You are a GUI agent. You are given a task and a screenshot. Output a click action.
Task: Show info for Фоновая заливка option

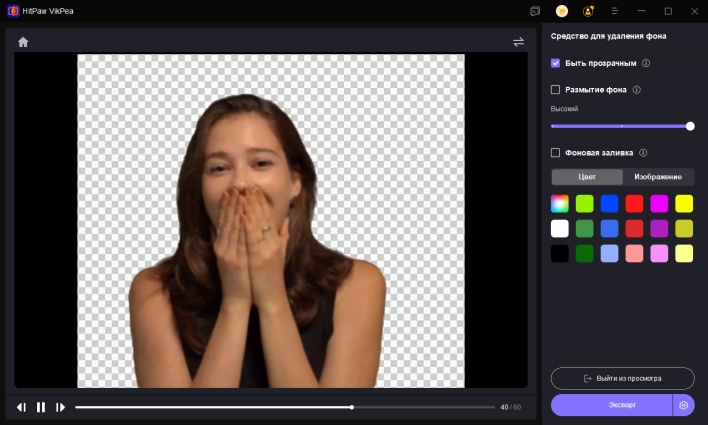point(643,153)
